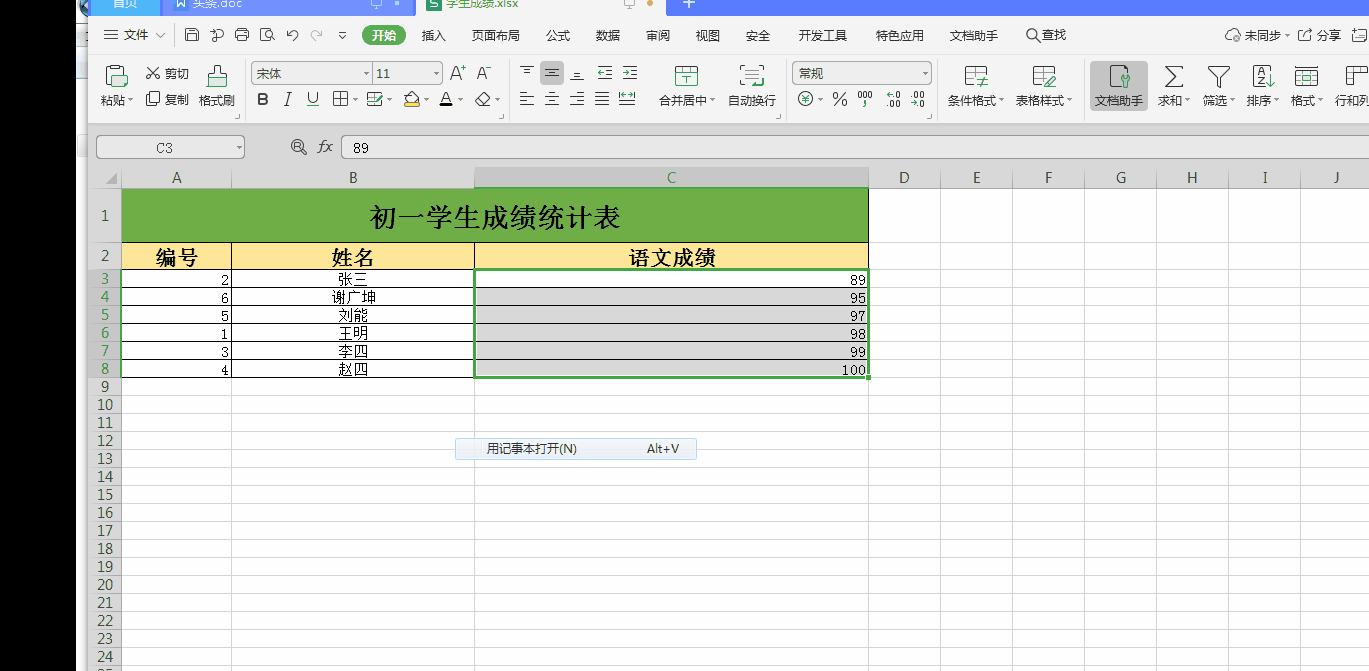Click the Undo arrow

pyautogui.click(x=292, y=35)
